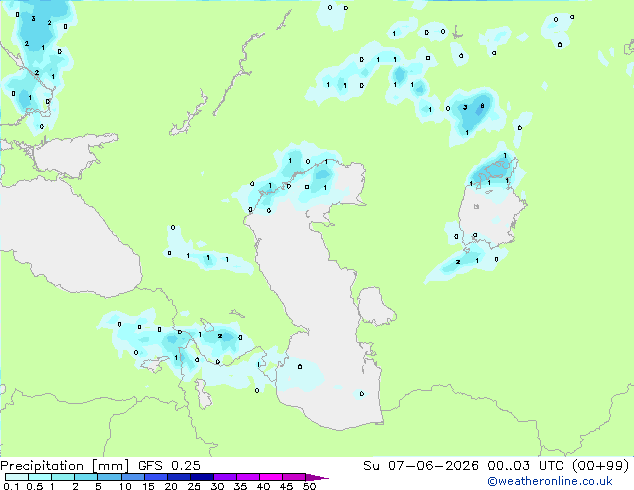Click the "0.5" legend scale label
Viewport: 634px width, 490px height.
pos(35,486)
